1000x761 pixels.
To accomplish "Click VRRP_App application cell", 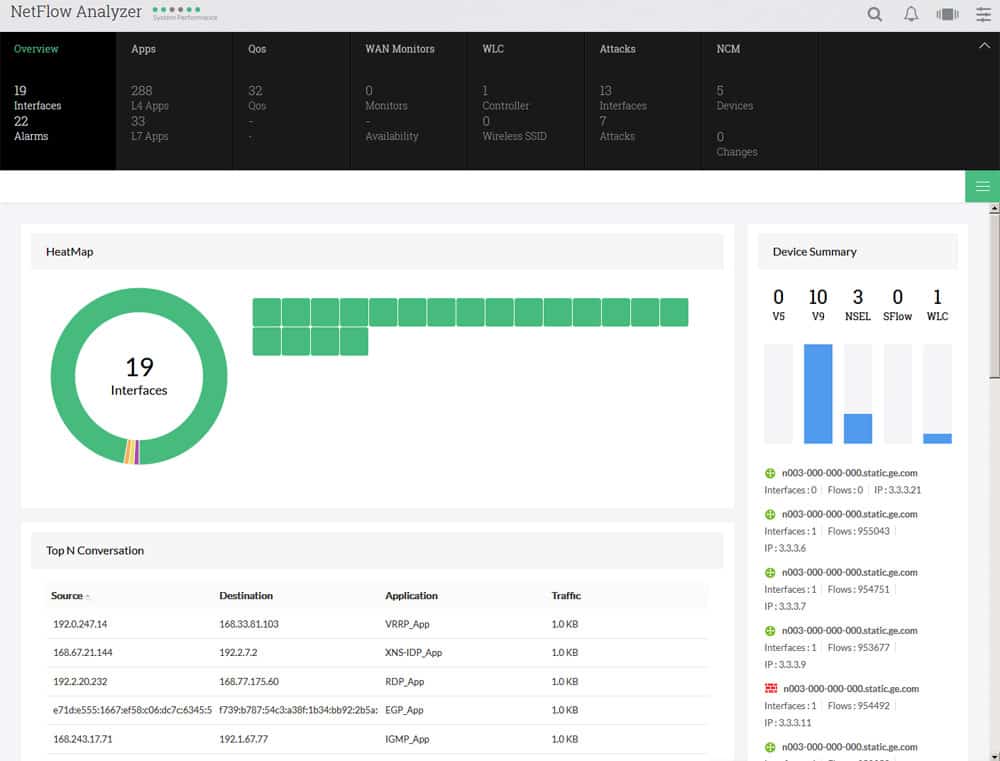I will click(407, 624).
